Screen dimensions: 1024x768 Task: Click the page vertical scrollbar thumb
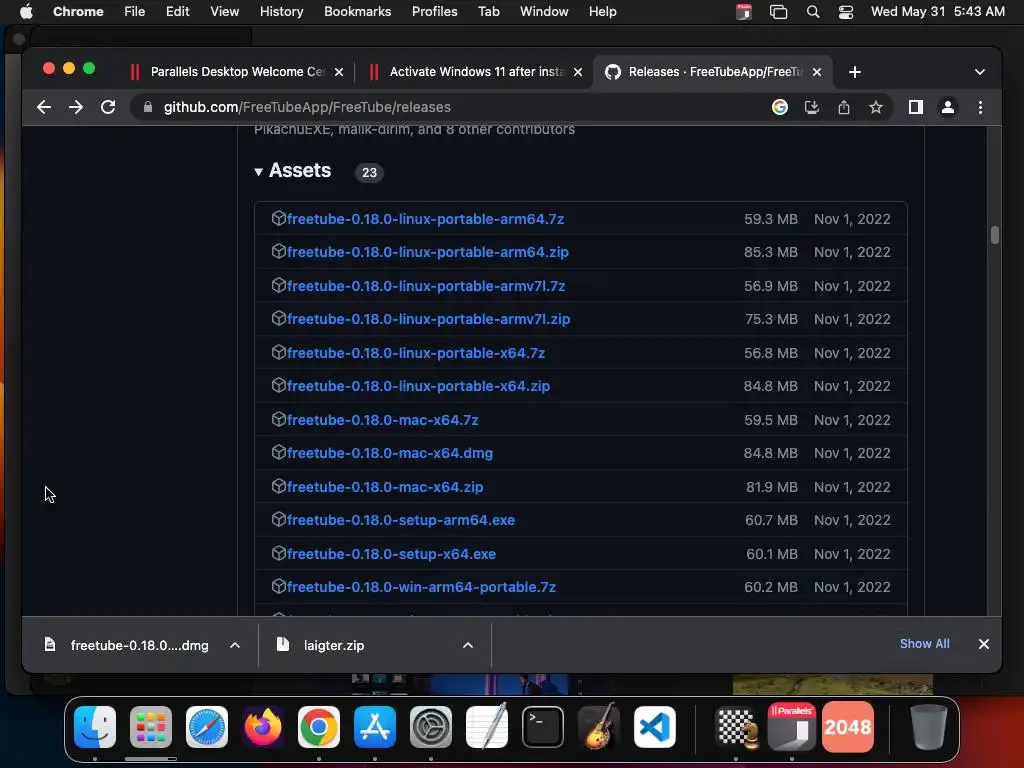pos(995,235)
